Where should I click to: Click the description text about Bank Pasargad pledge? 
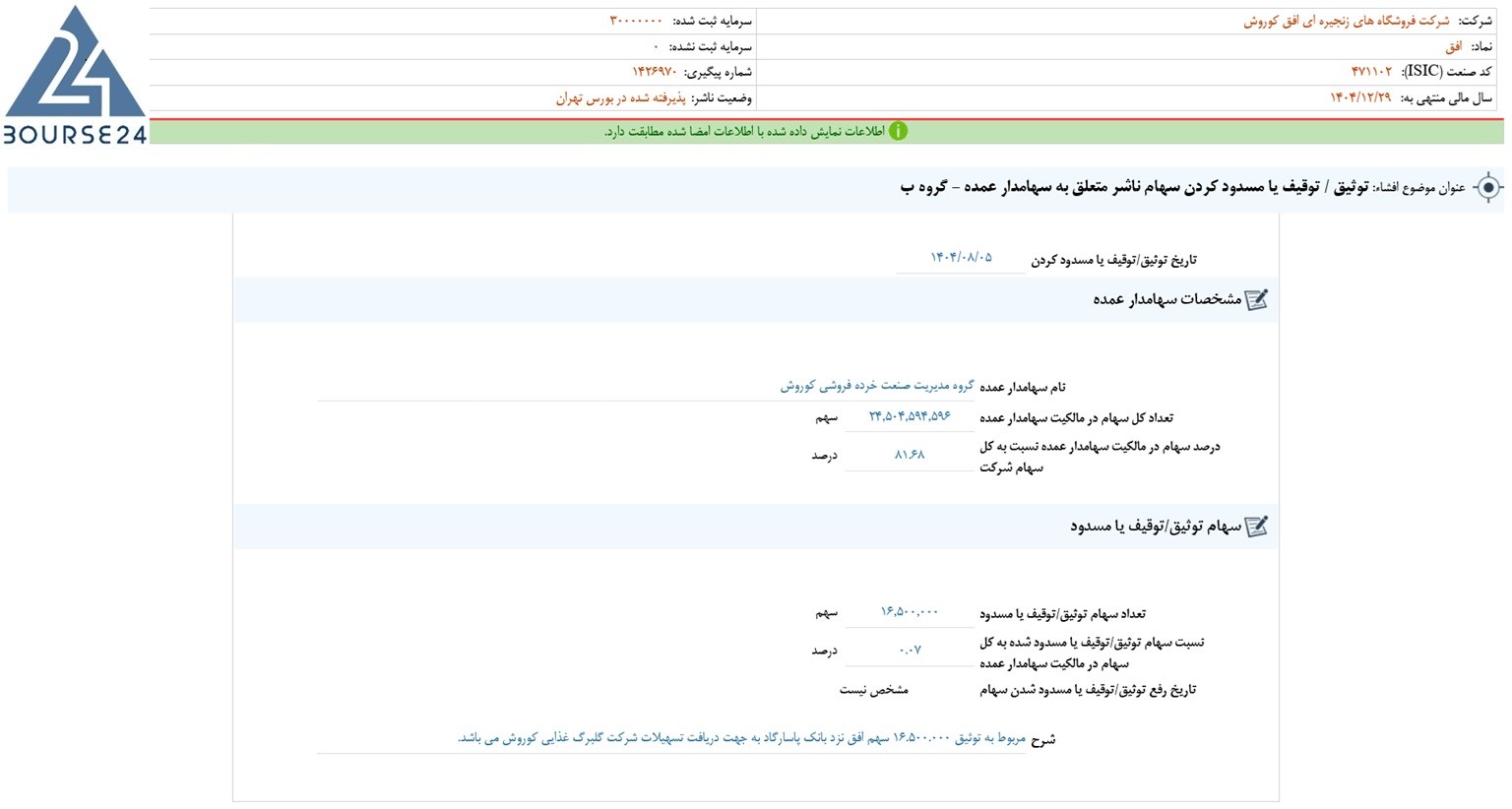pos(741,738)
